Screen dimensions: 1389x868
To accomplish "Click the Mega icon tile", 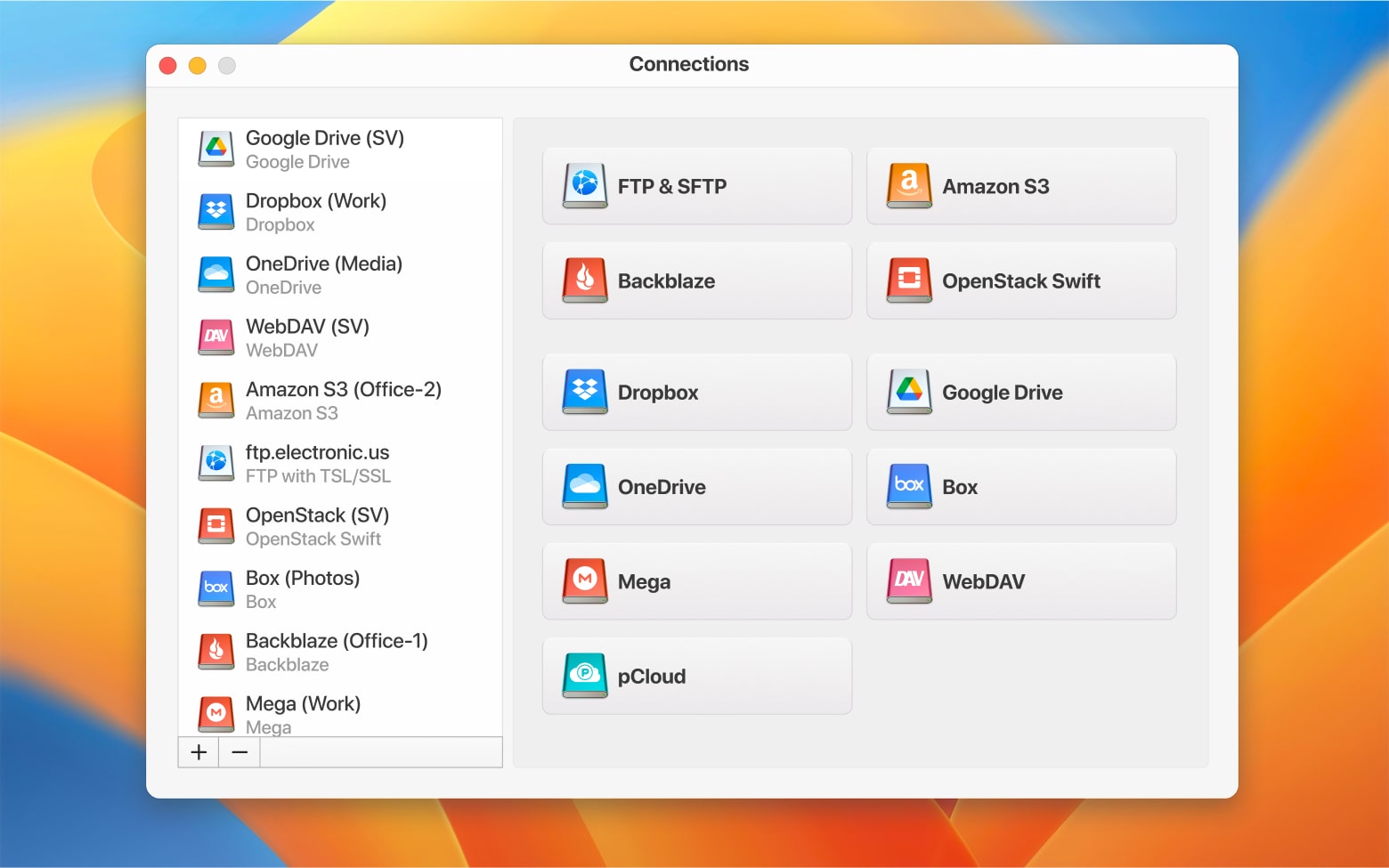I will click(x=583, y=581).
